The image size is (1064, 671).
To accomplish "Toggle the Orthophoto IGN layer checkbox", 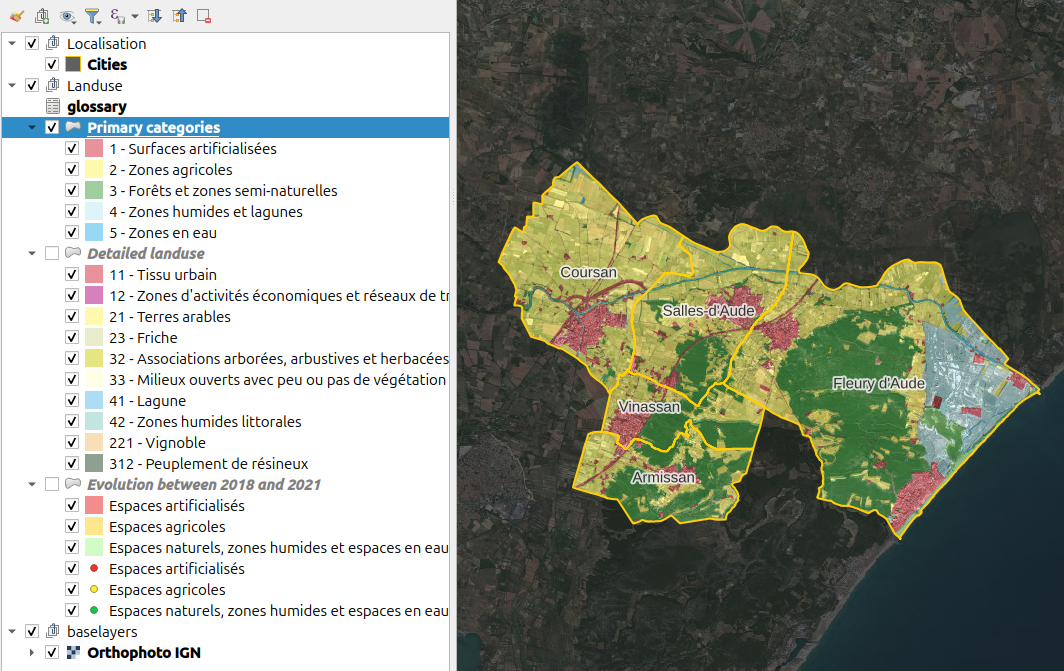I will coord(52,653).
